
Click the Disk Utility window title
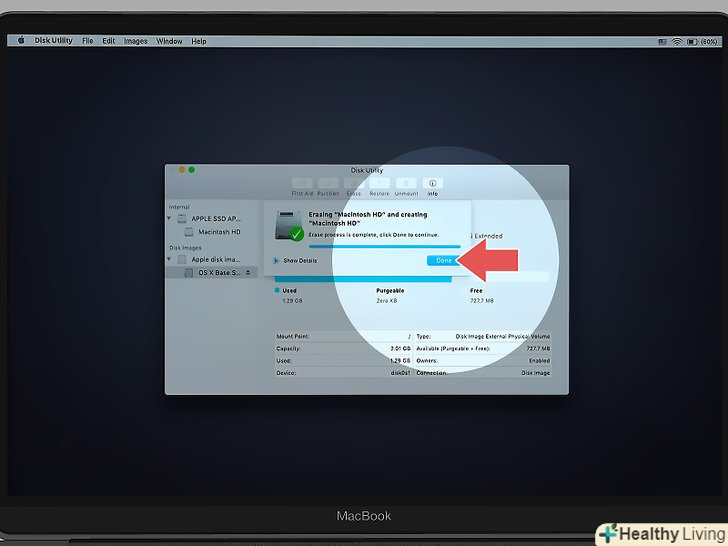tap(367, 170)
